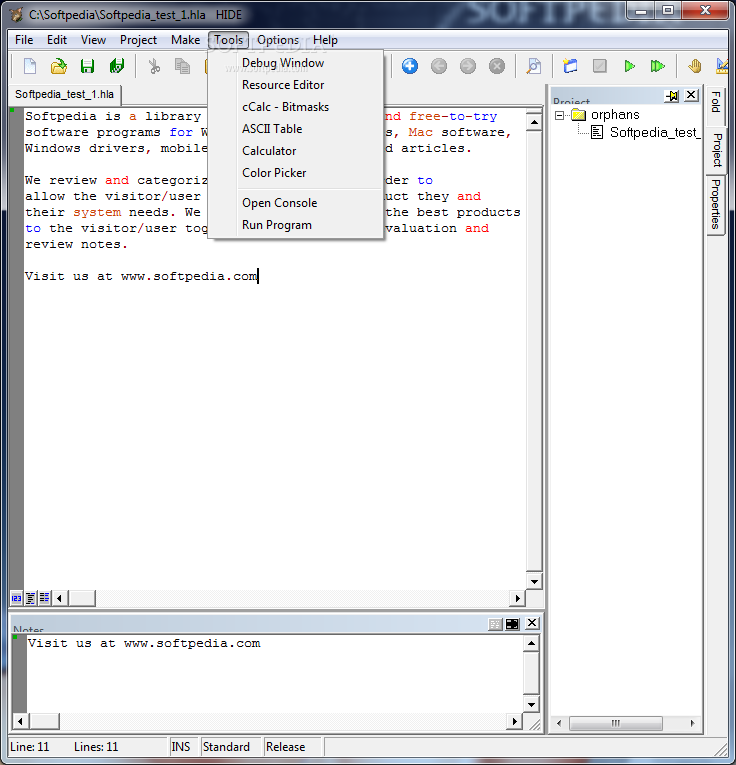Click Notes panel scroll down arrow

point(531,704)
